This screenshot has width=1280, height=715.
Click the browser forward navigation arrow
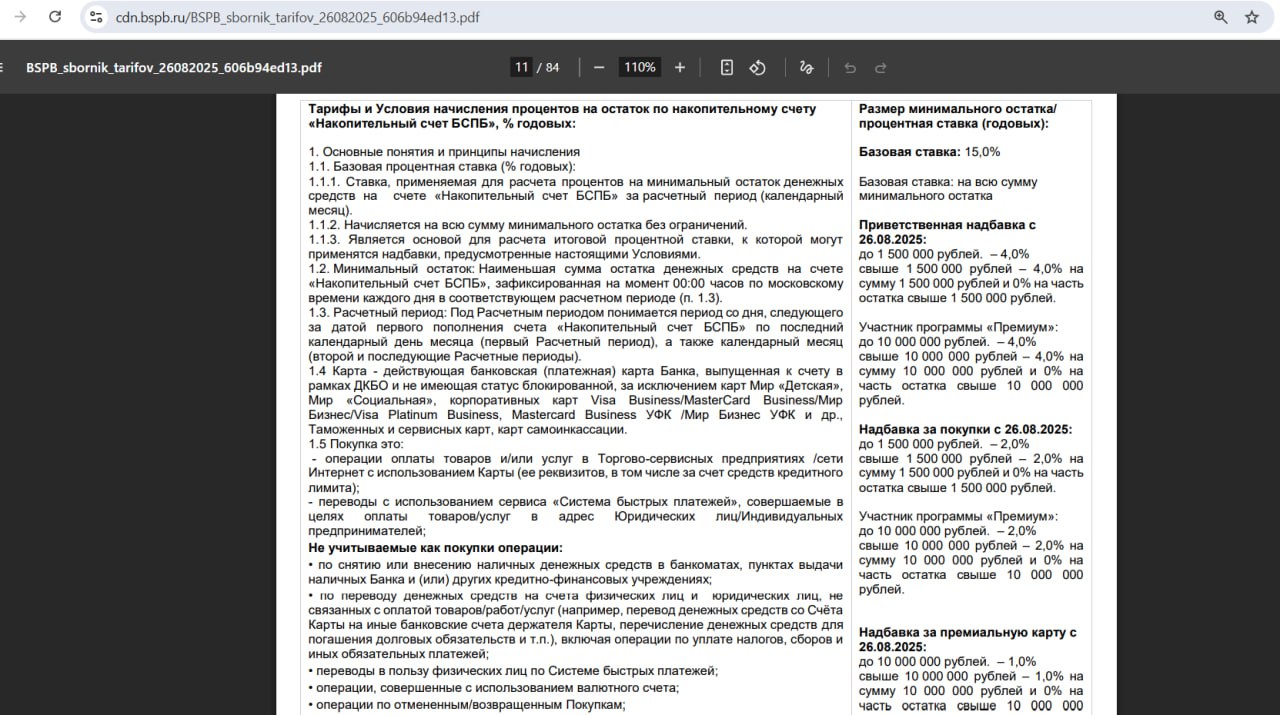tap(20, 17)
